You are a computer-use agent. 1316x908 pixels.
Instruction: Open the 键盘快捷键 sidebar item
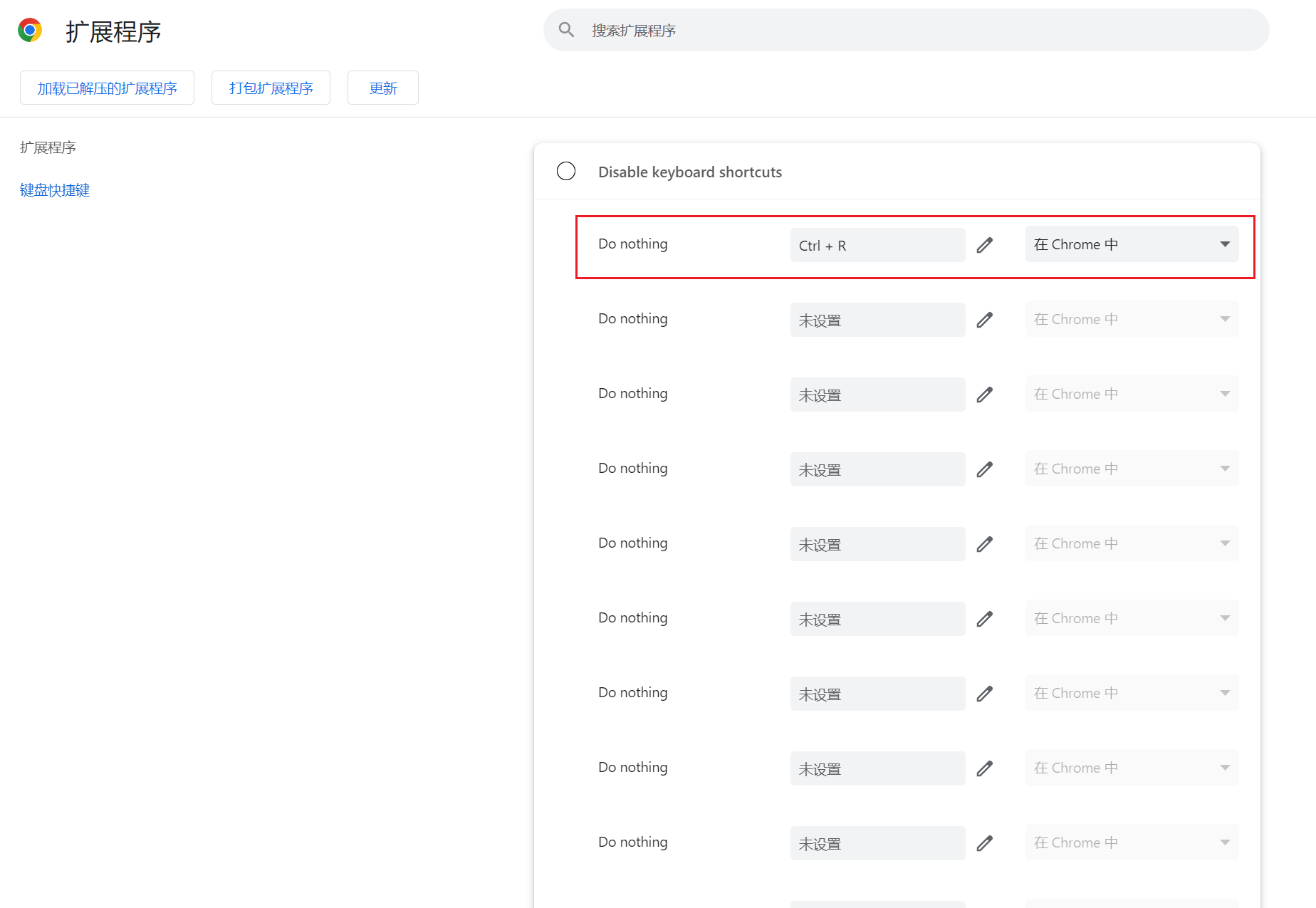[x=55, y=190]
